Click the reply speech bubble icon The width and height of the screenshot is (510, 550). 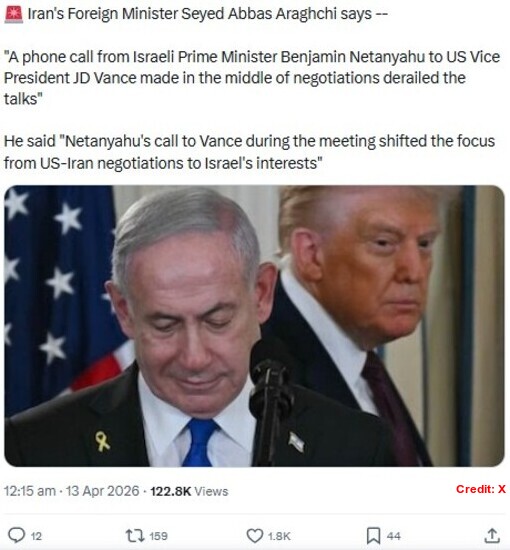point(16,536)
